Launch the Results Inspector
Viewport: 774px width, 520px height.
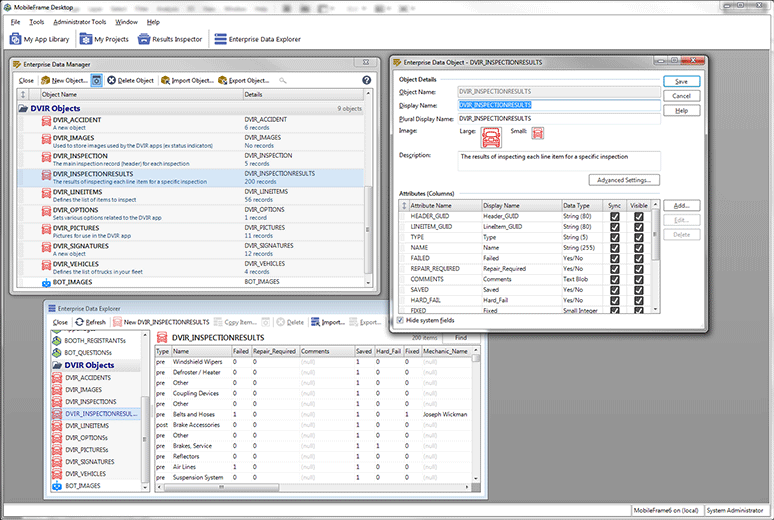(x=170, y=39)
